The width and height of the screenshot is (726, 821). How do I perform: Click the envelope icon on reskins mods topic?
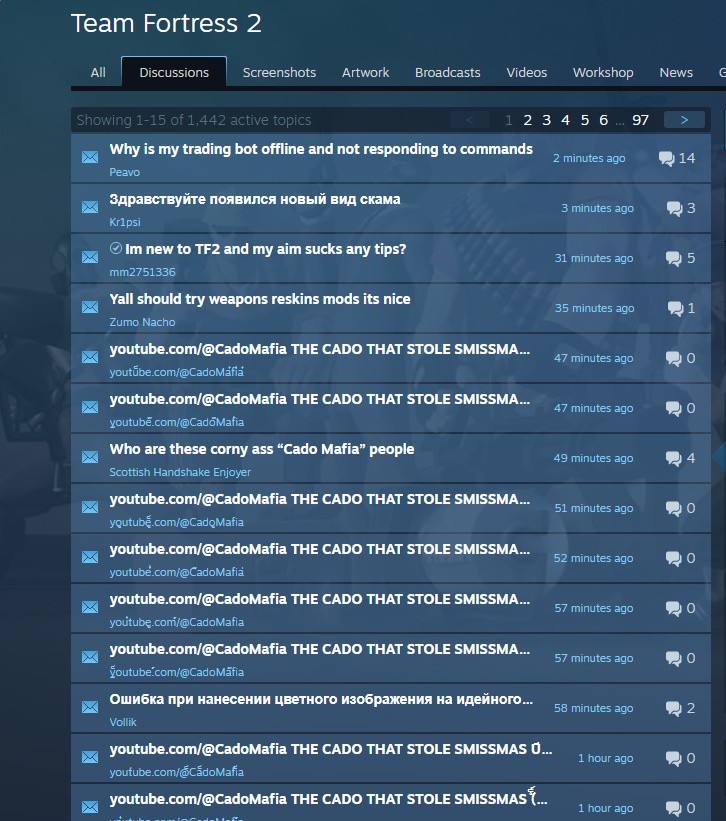pyautogui.click(x=90, y=307)
